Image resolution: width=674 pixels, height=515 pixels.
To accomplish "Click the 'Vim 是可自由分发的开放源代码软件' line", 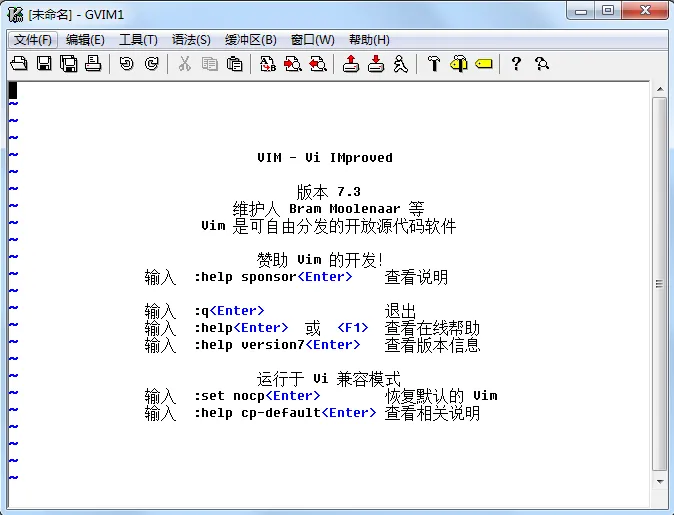I will 328,226.
